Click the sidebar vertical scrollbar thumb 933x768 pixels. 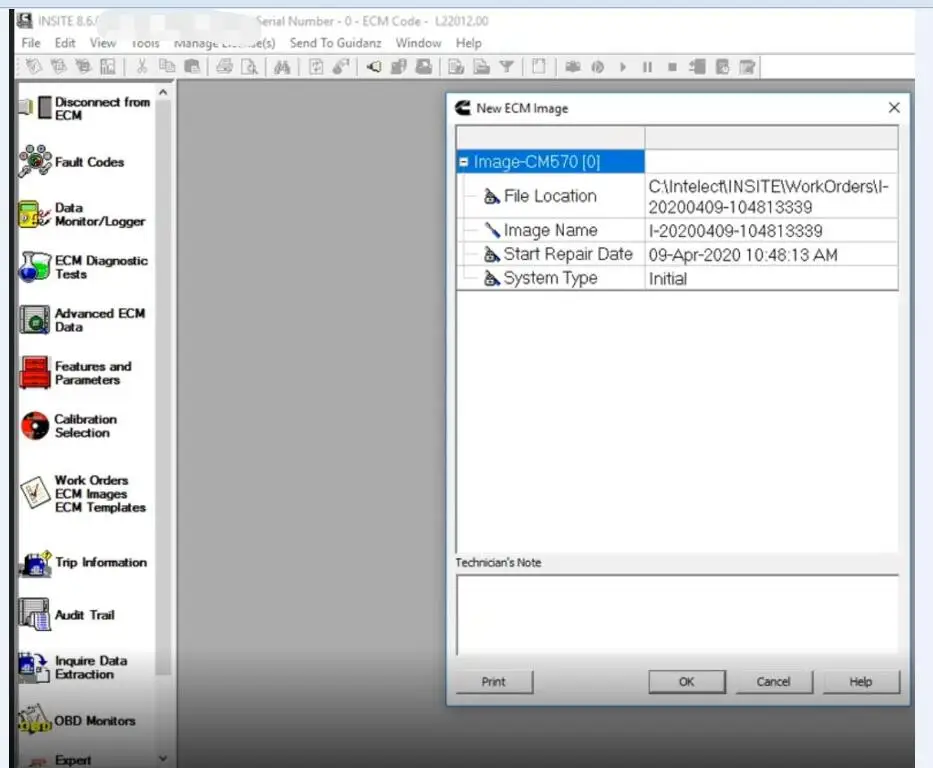click(x=163, y=387)
